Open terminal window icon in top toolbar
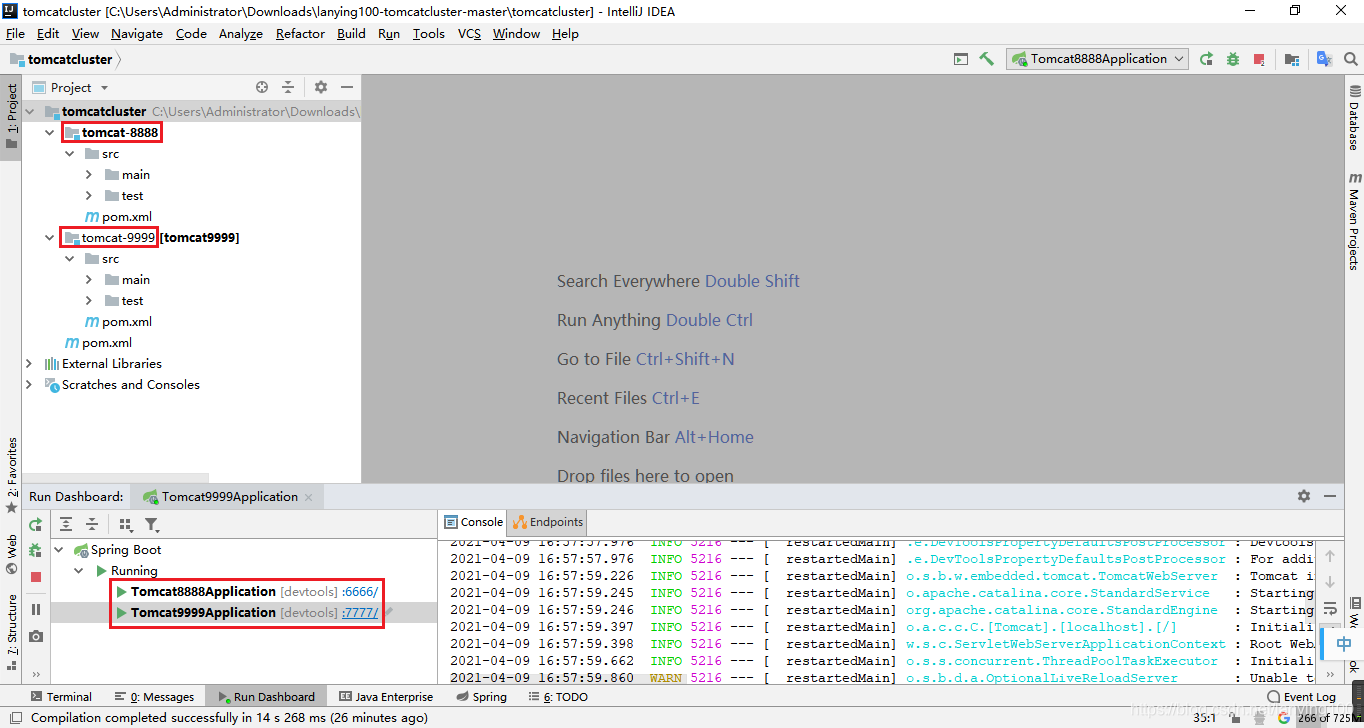This screenshot has height=728, width=1364. [x=961, y=59]
